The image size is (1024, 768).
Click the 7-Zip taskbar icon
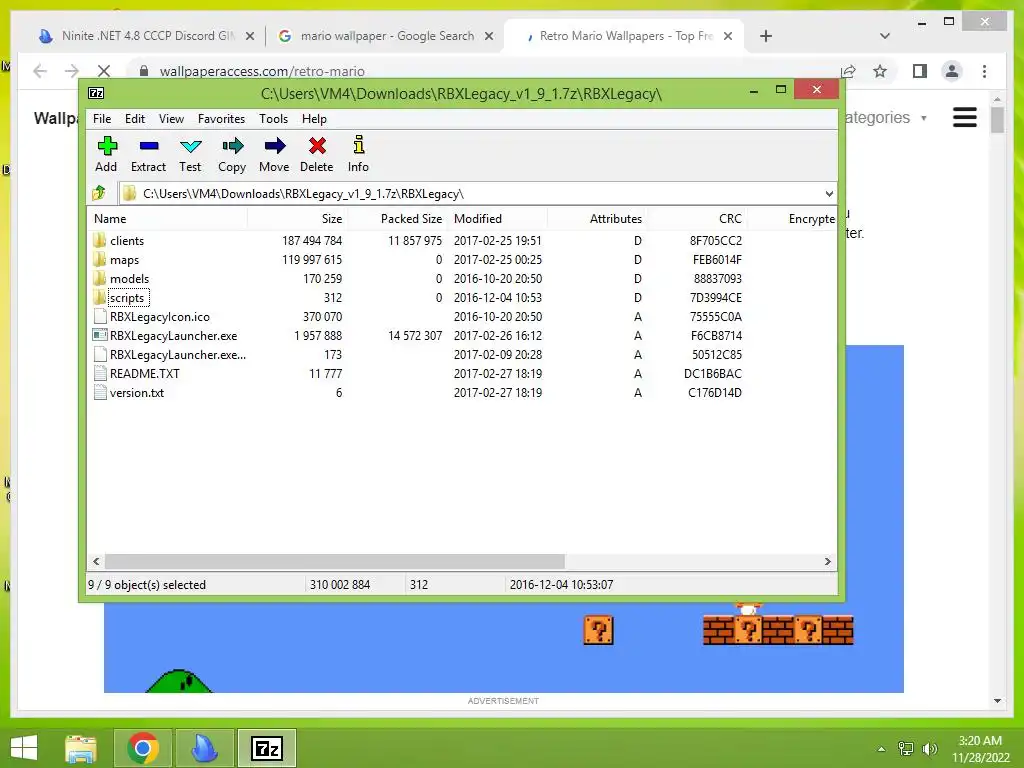click(267, 748)
